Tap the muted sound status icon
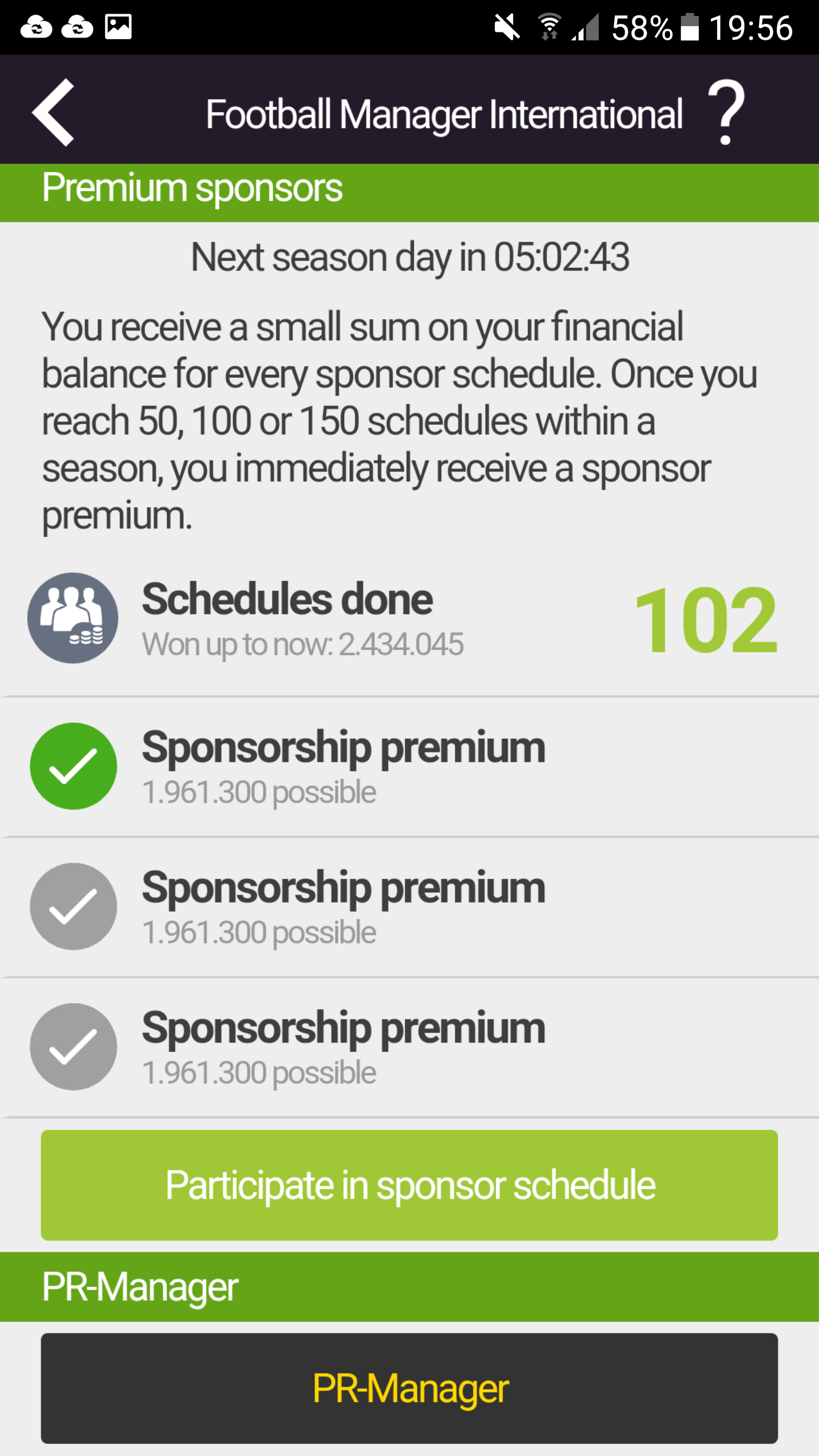This screenshot has height=1456, width=819. 507,27
